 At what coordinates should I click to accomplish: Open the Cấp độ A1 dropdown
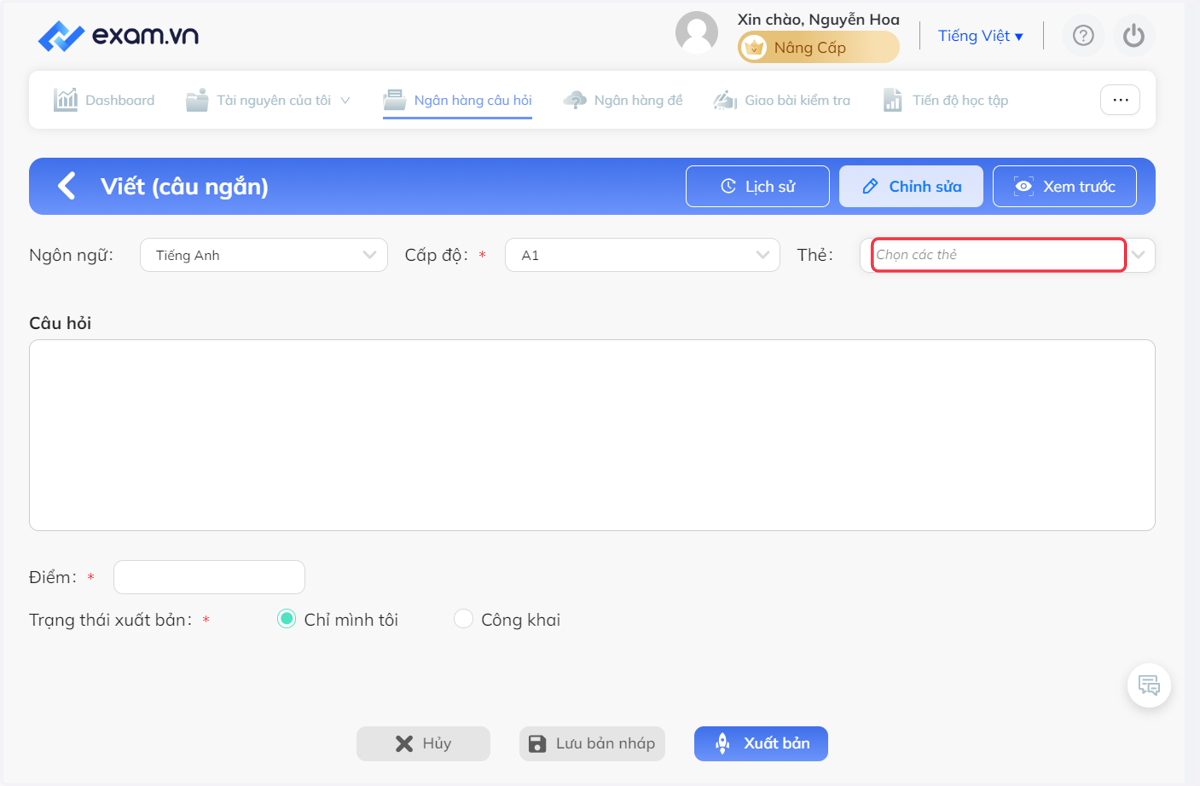[x=642, y=255]
